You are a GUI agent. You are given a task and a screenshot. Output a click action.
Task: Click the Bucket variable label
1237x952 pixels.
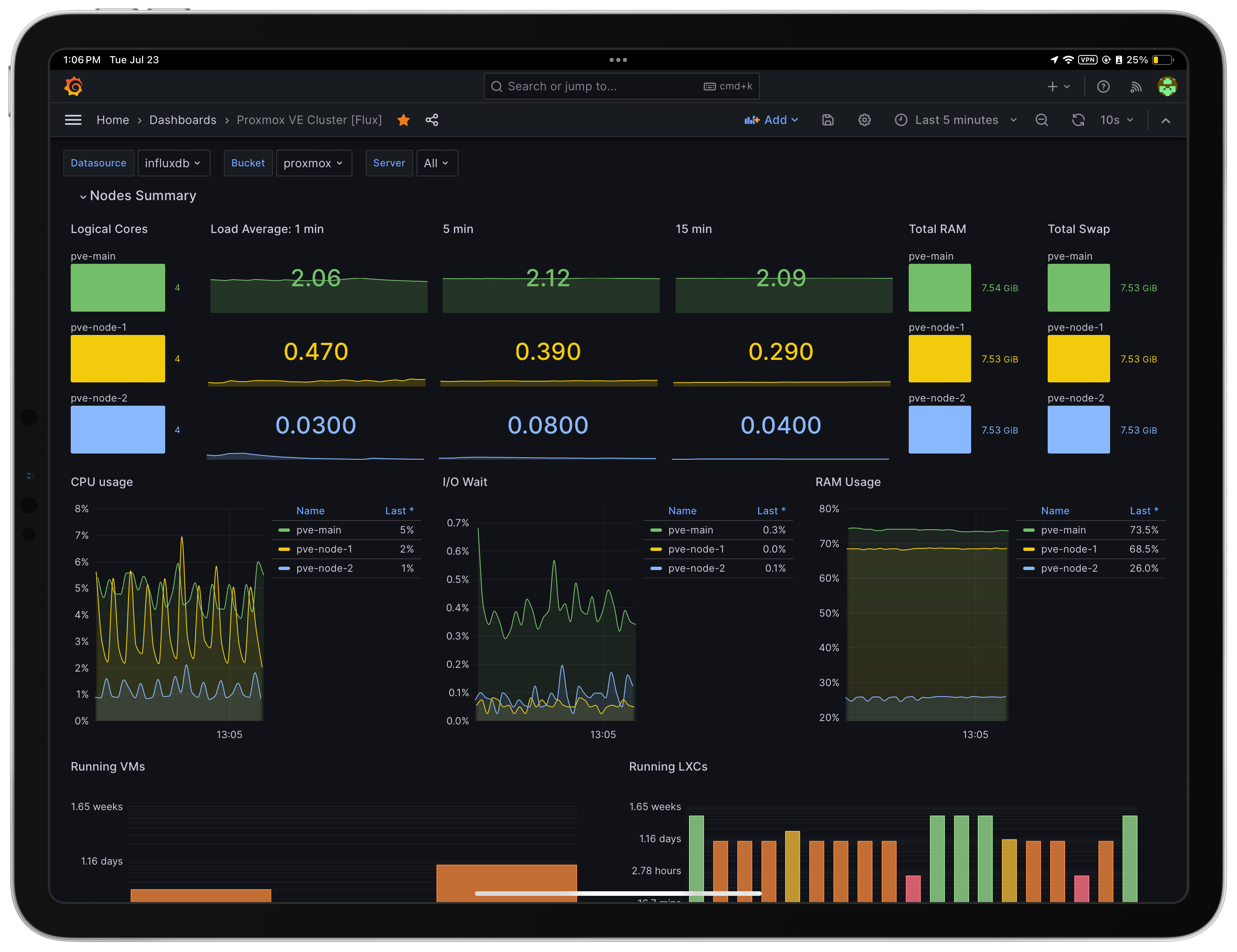point(248,163)
